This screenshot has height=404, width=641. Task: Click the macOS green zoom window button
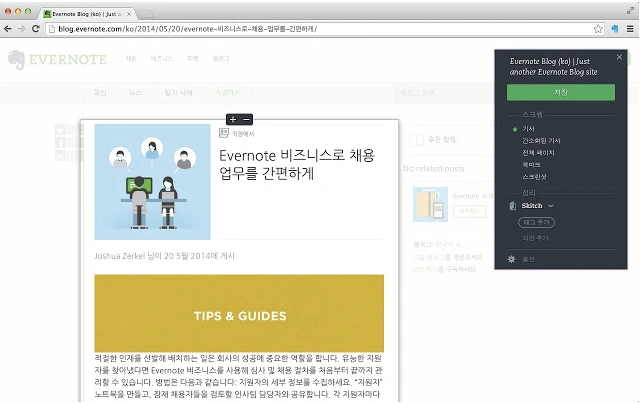28,11
